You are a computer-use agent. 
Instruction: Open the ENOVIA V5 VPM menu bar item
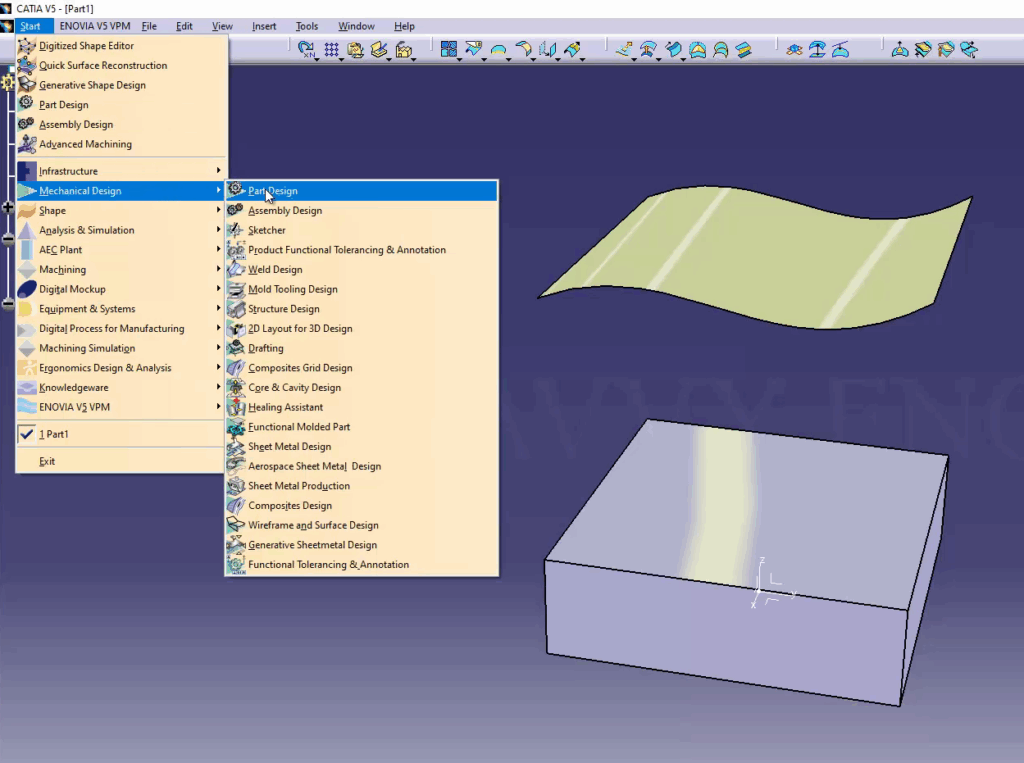[94, 26]
